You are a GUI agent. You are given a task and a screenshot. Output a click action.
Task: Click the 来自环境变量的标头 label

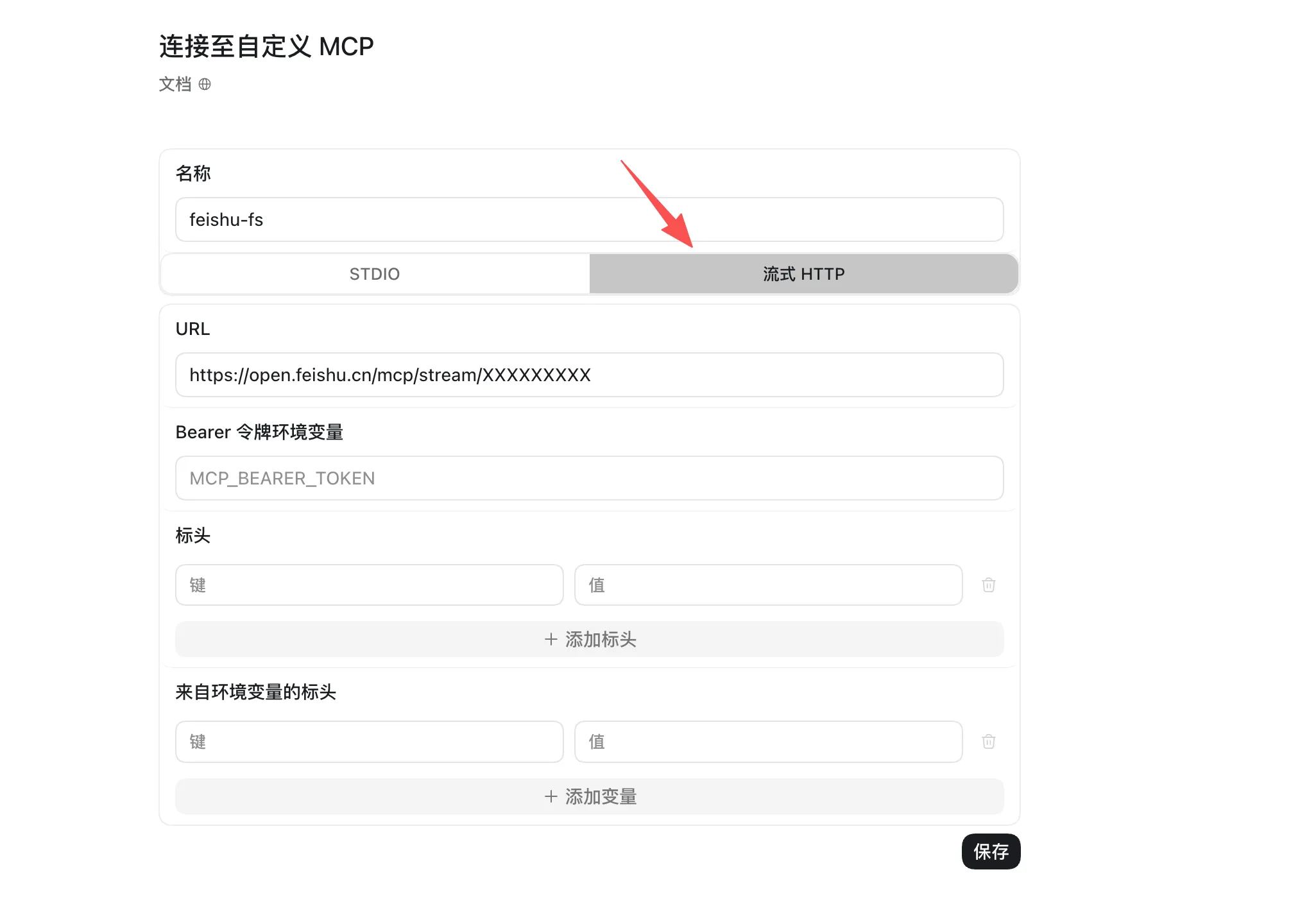coord(255,692)
